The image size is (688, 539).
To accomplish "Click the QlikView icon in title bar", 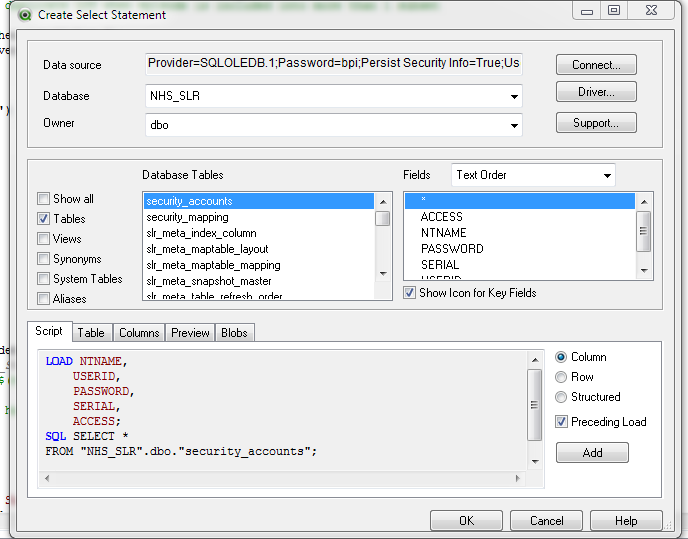I will point(25,15).
